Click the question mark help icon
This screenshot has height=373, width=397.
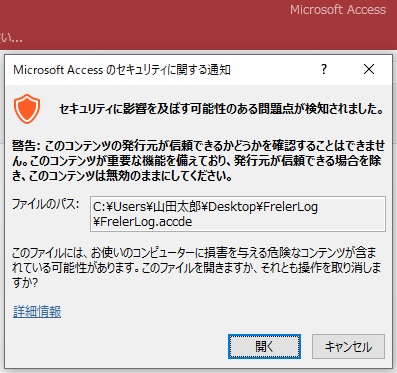[x=324, y=69]
